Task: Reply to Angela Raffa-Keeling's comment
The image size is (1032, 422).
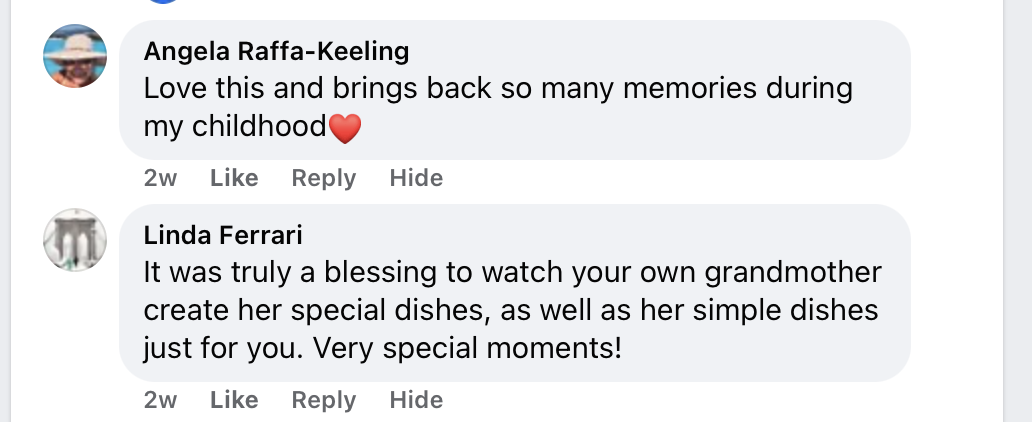Action: coord(324,178)
